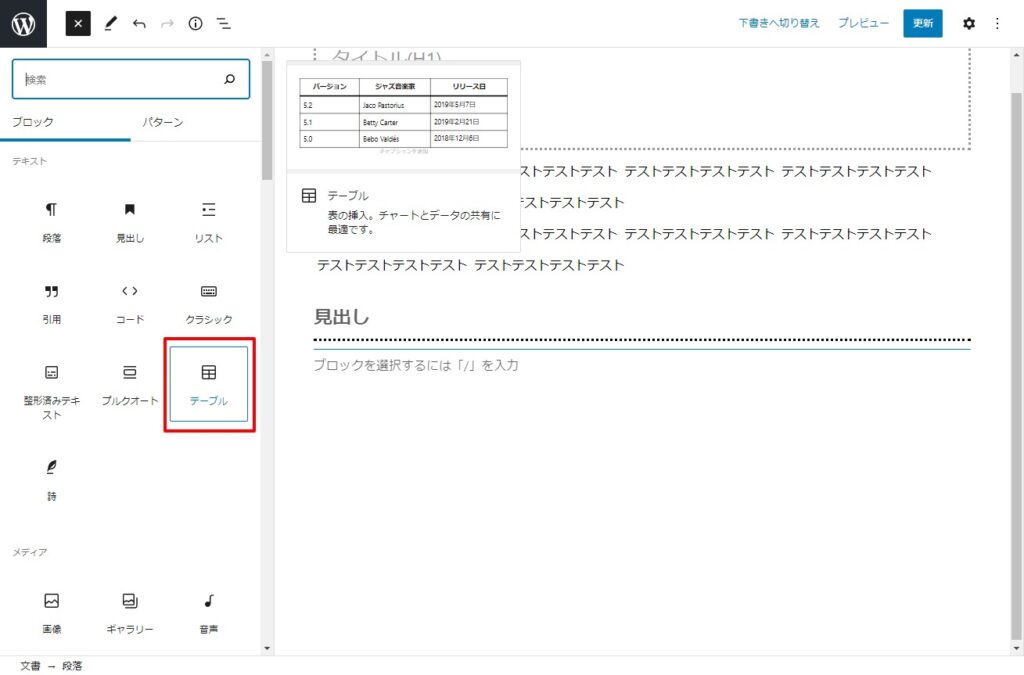The image size is (1024, 675).
Task: Insert a Heading (見出し) block
Action: [x=130, y=221]
